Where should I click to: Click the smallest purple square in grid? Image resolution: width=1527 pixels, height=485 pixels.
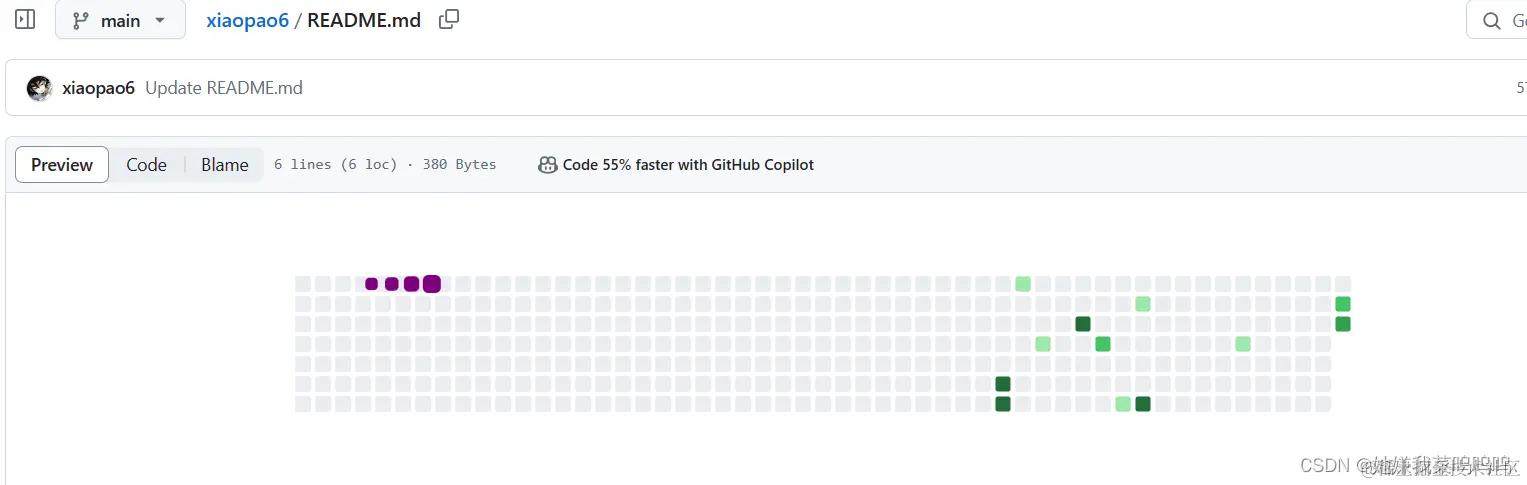point(372,284)
